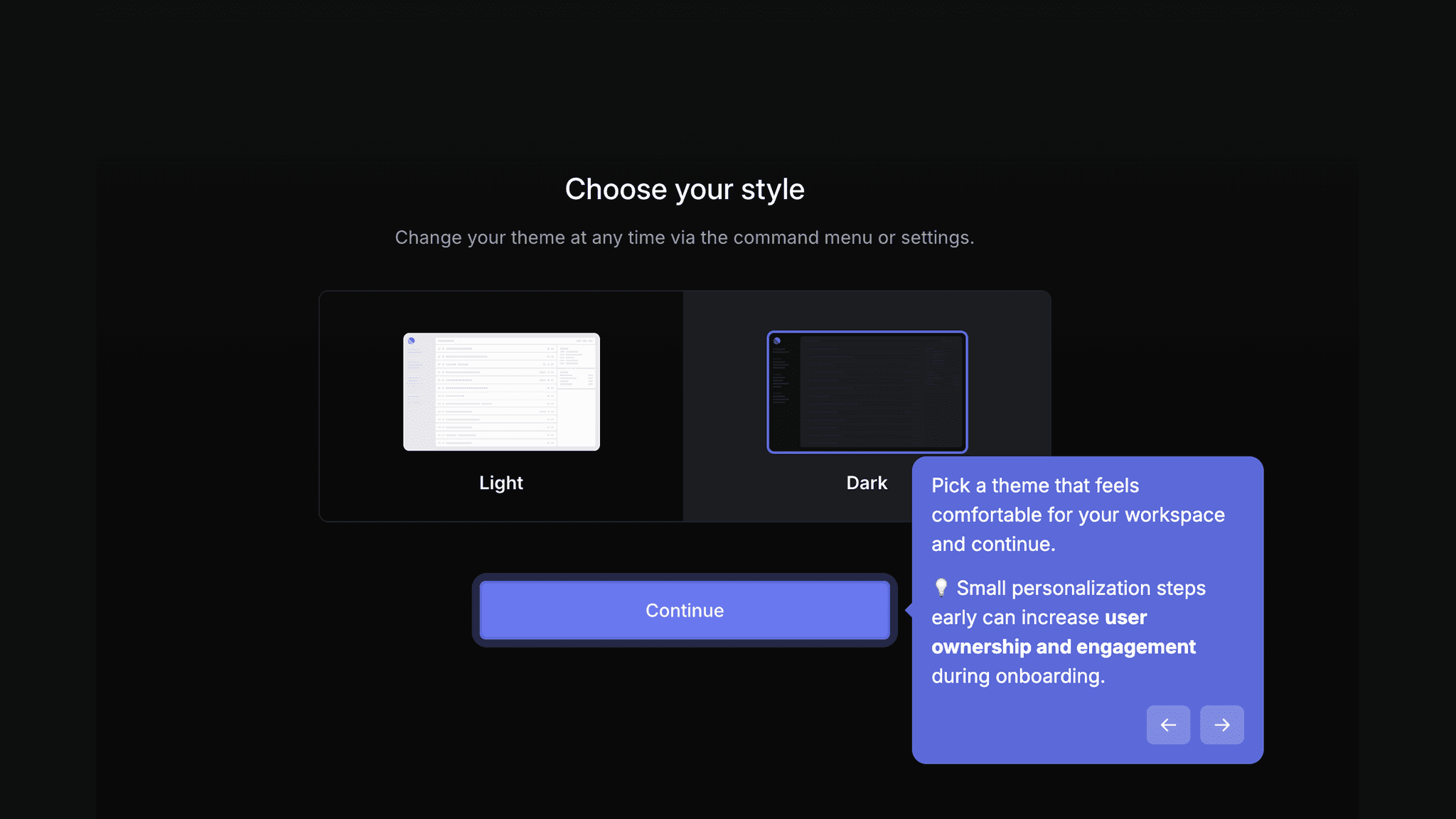Click the Dark label under the preview
This screenshot has width=1456, height=819.
866,483
